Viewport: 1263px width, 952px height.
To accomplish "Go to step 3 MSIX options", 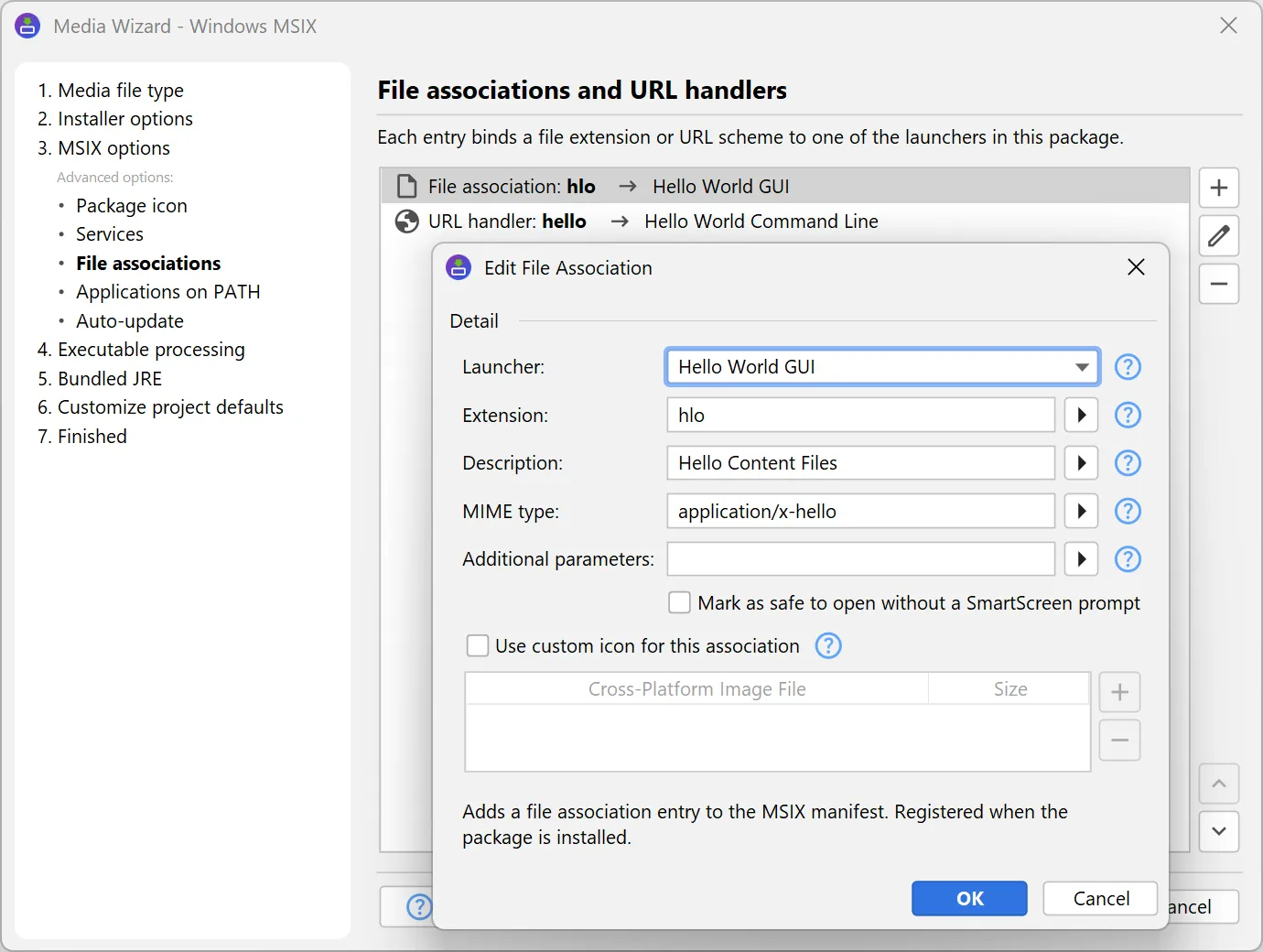I will coord(103,148).
